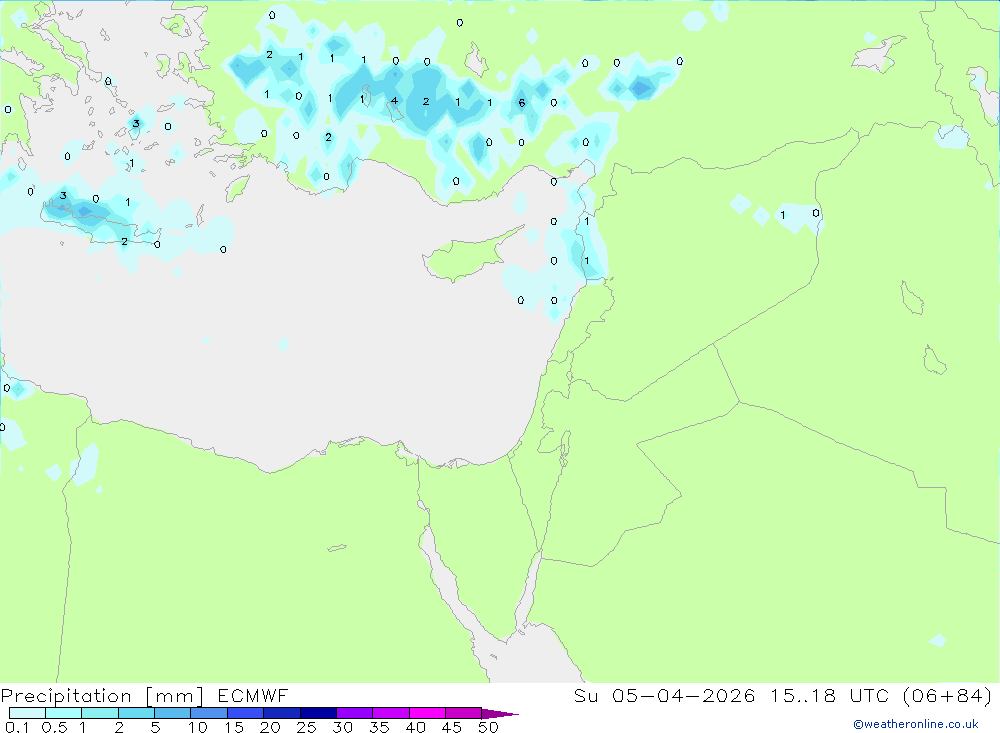
Task: Select the 'Precipitation [mm]' title text
Action: point(102,696)
